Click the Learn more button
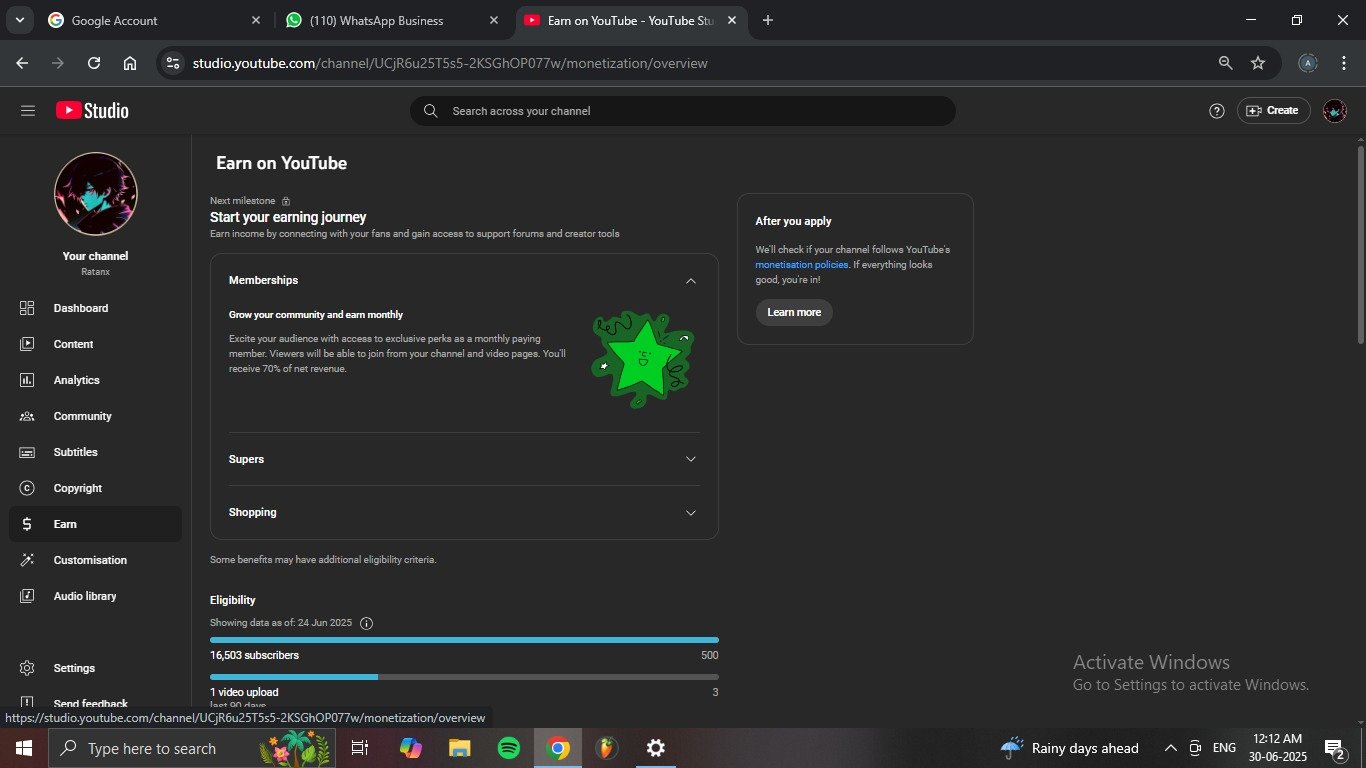 pos(794,312)
